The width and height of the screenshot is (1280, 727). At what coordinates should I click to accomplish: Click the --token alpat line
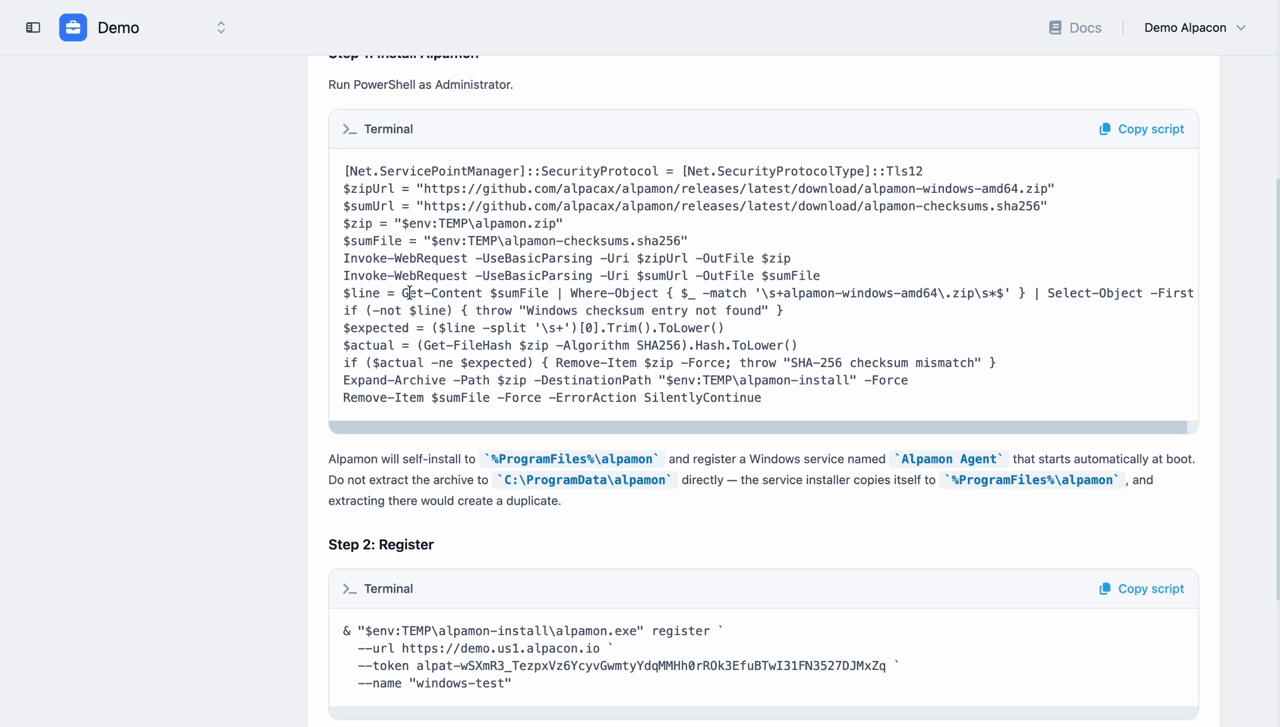tap(628, 666)
